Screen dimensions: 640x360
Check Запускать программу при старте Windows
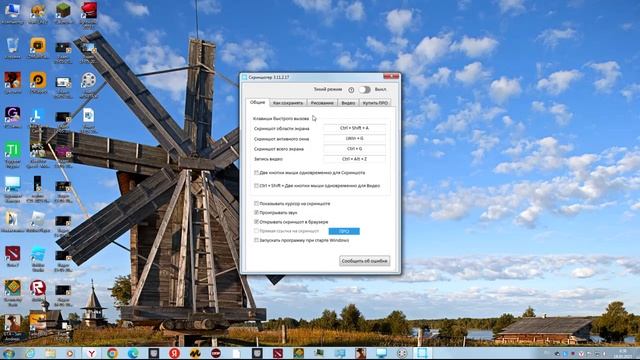click(256, 240)
